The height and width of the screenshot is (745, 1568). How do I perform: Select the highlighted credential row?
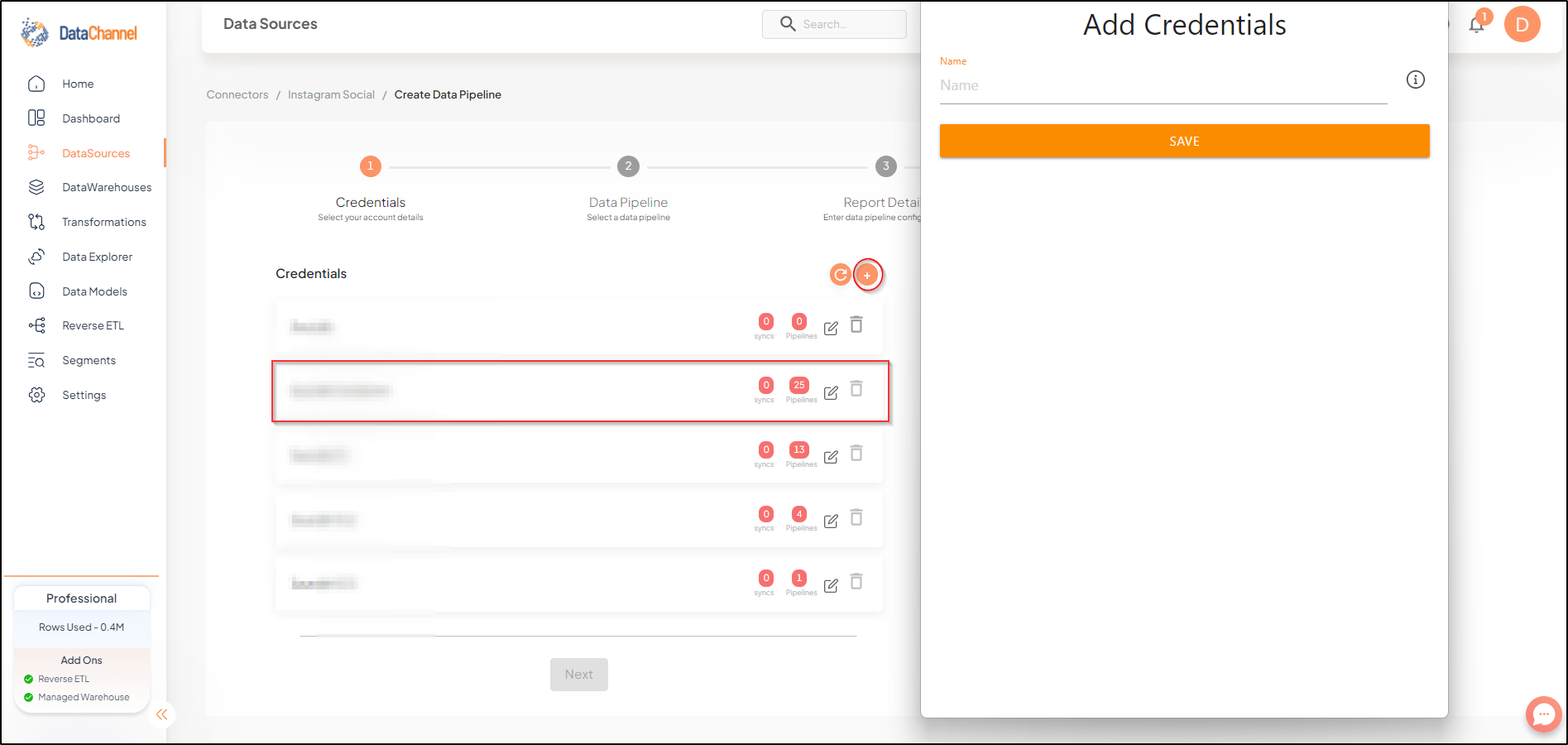pos(580,392)
